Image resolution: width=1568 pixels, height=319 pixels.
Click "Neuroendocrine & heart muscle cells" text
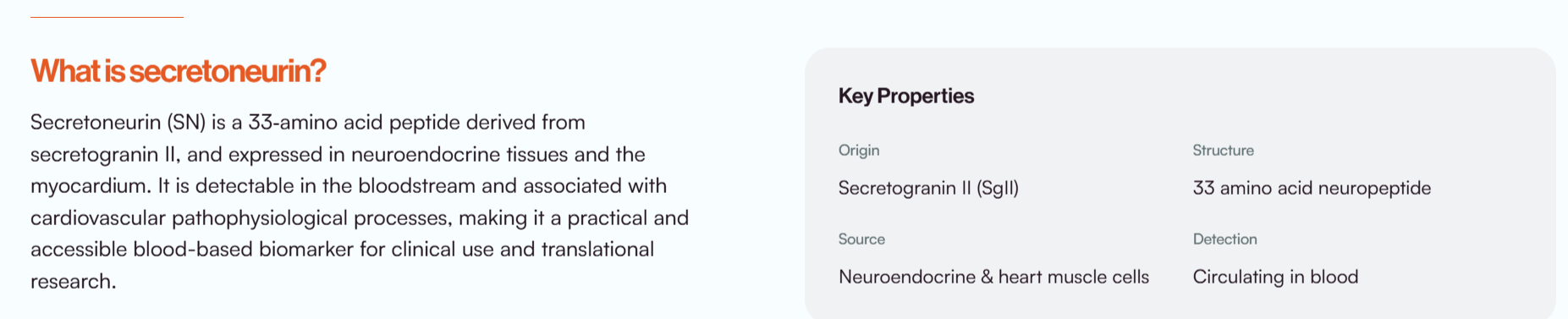[x=993, y=277]
